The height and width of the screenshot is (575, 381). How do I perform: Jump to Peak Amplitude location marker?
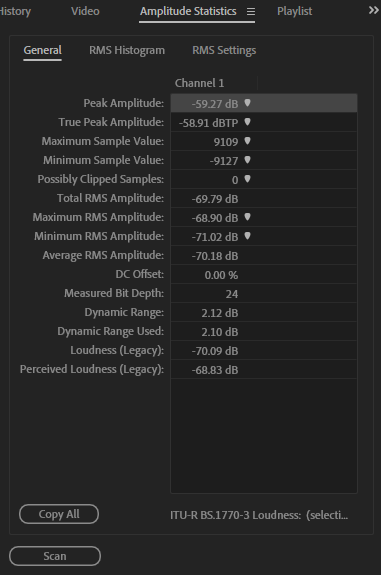point(248,103)
